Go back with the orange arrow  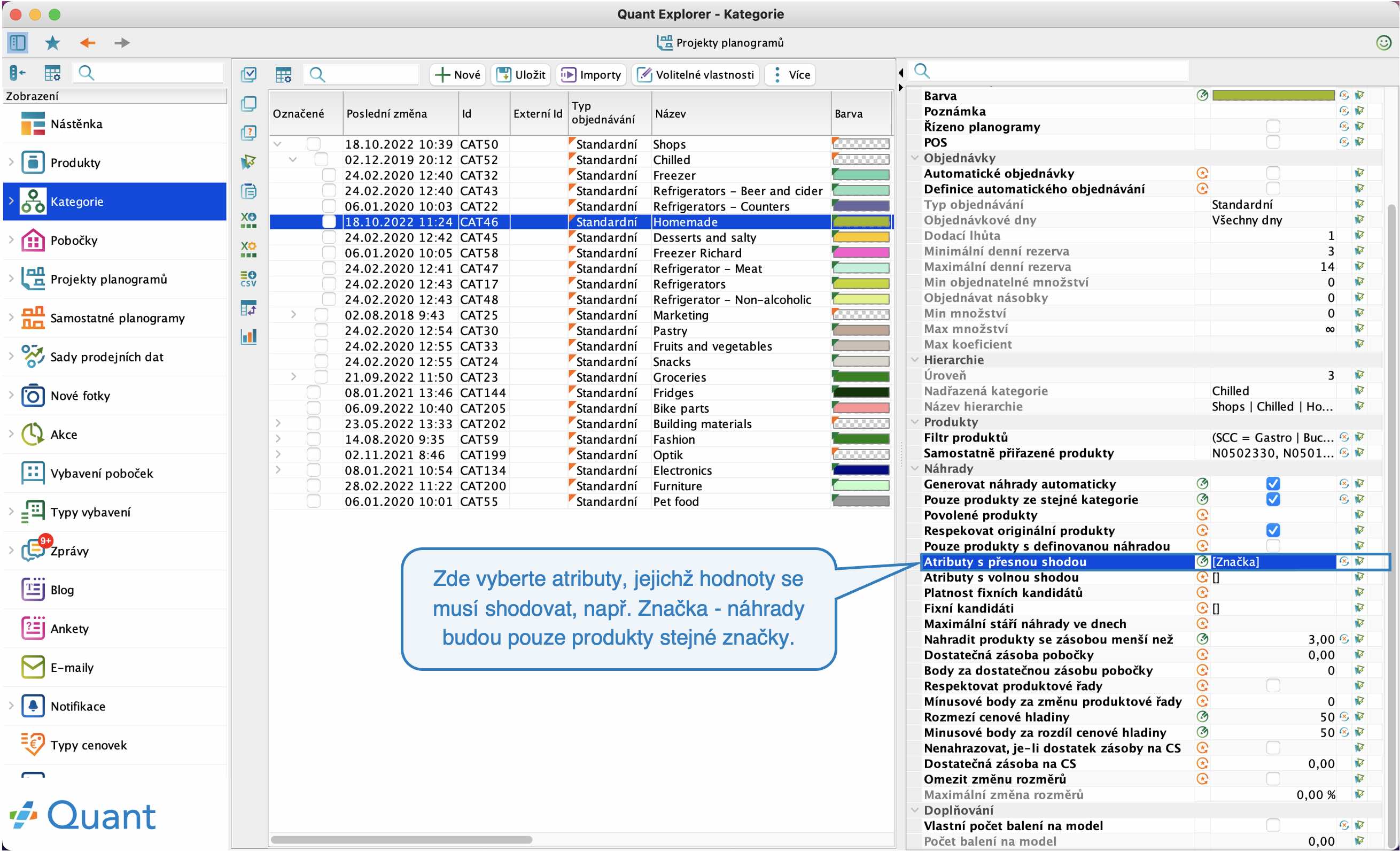click(88, 43)
